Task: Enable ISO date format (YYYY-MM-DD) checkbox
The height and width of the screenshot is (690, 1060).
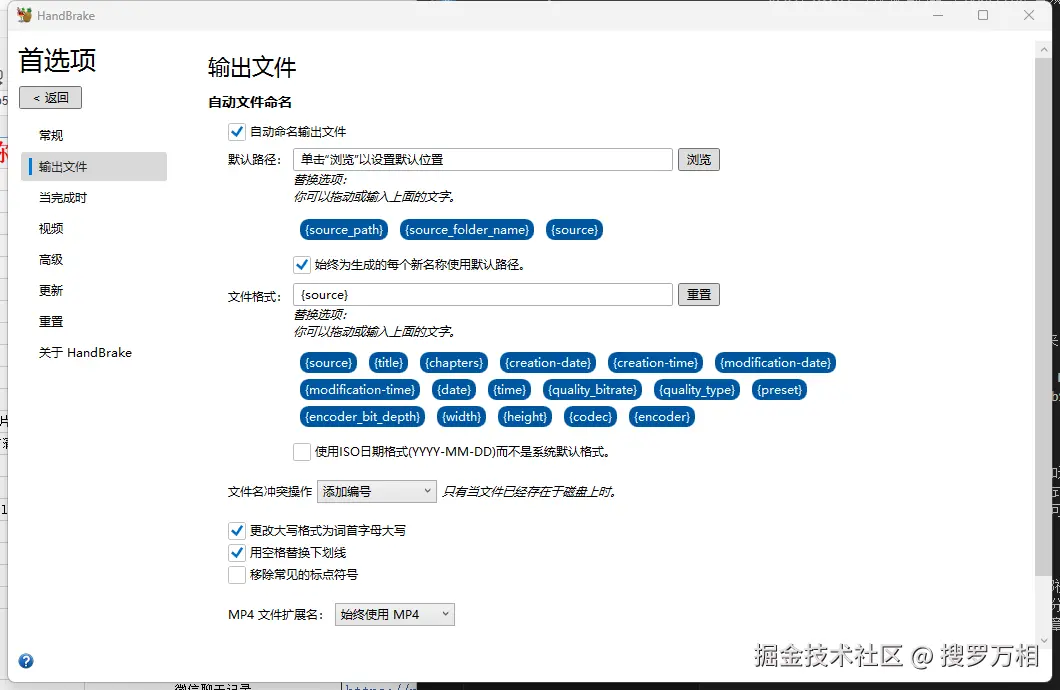Action: tap(302, 451)
